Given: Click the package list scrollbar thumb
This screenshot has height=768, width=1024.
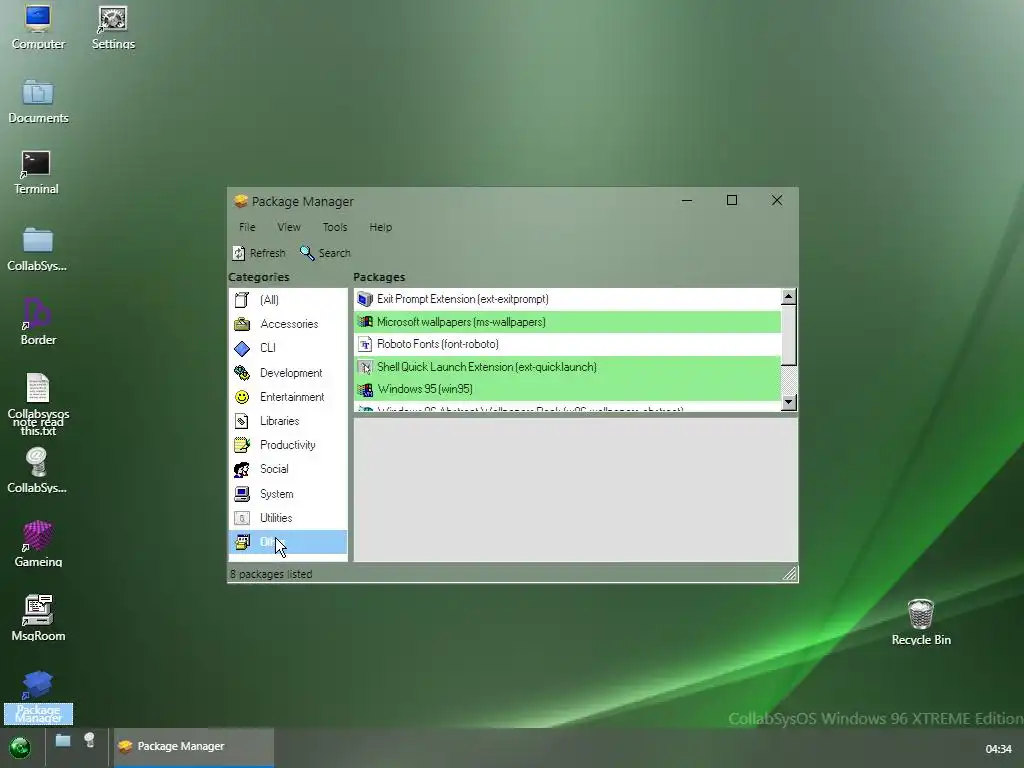Looking at the screenshot, I should (788, 335).
